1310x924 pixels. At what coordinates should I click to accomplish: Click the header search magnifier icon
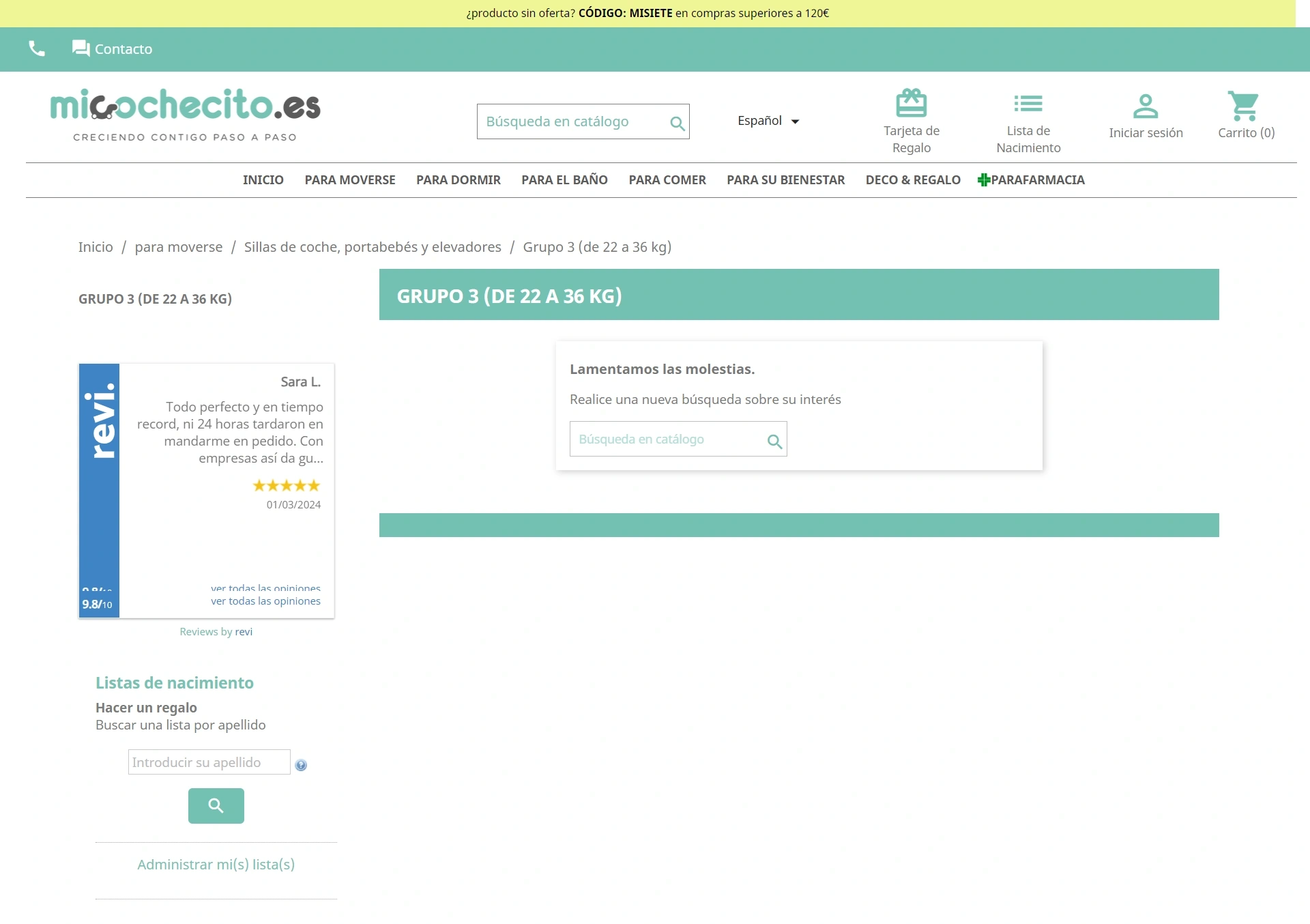coord(677,123)
